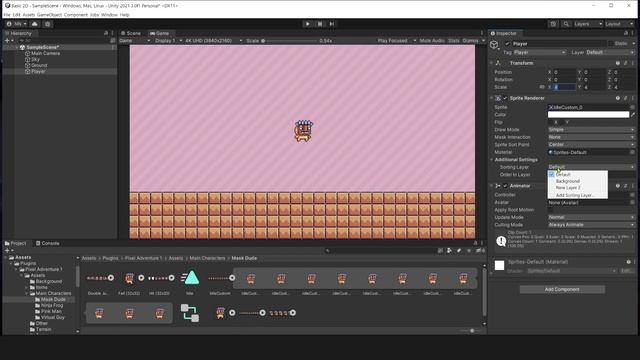Pause the game with the Pause button
Viewport: 640px width, 360px height.
[320, 24]
